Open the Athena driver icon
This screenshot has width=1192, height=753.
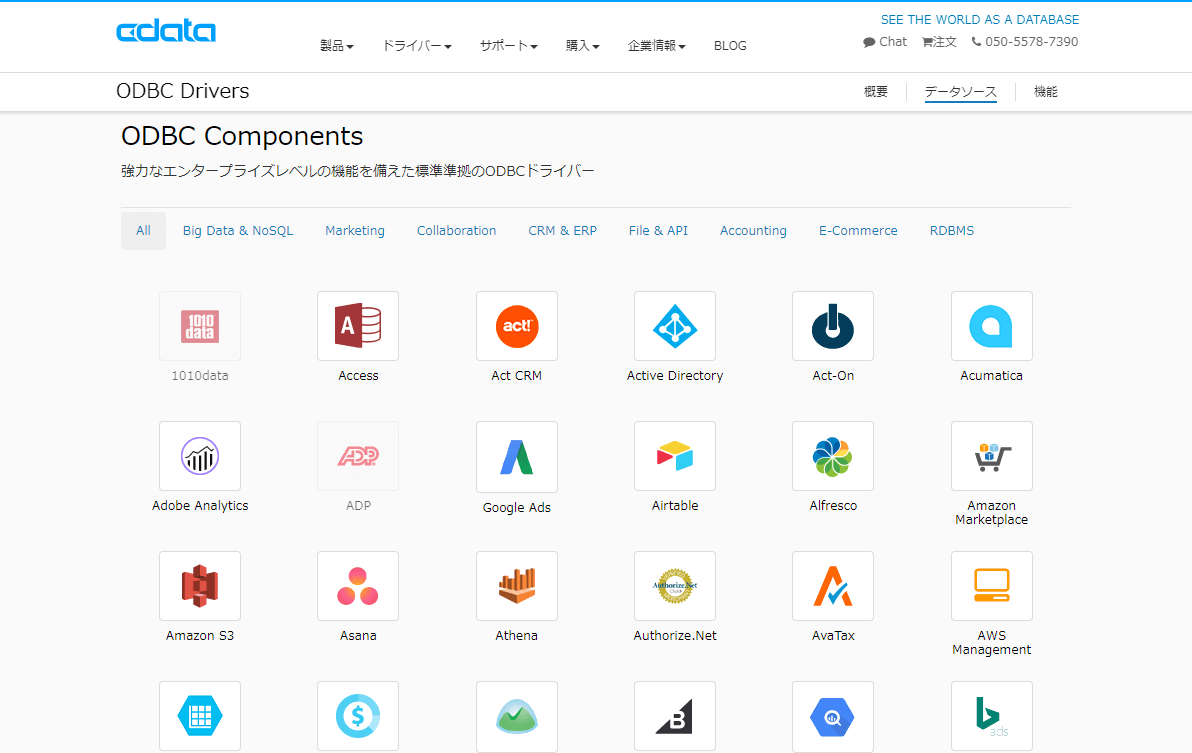[517, 586]
